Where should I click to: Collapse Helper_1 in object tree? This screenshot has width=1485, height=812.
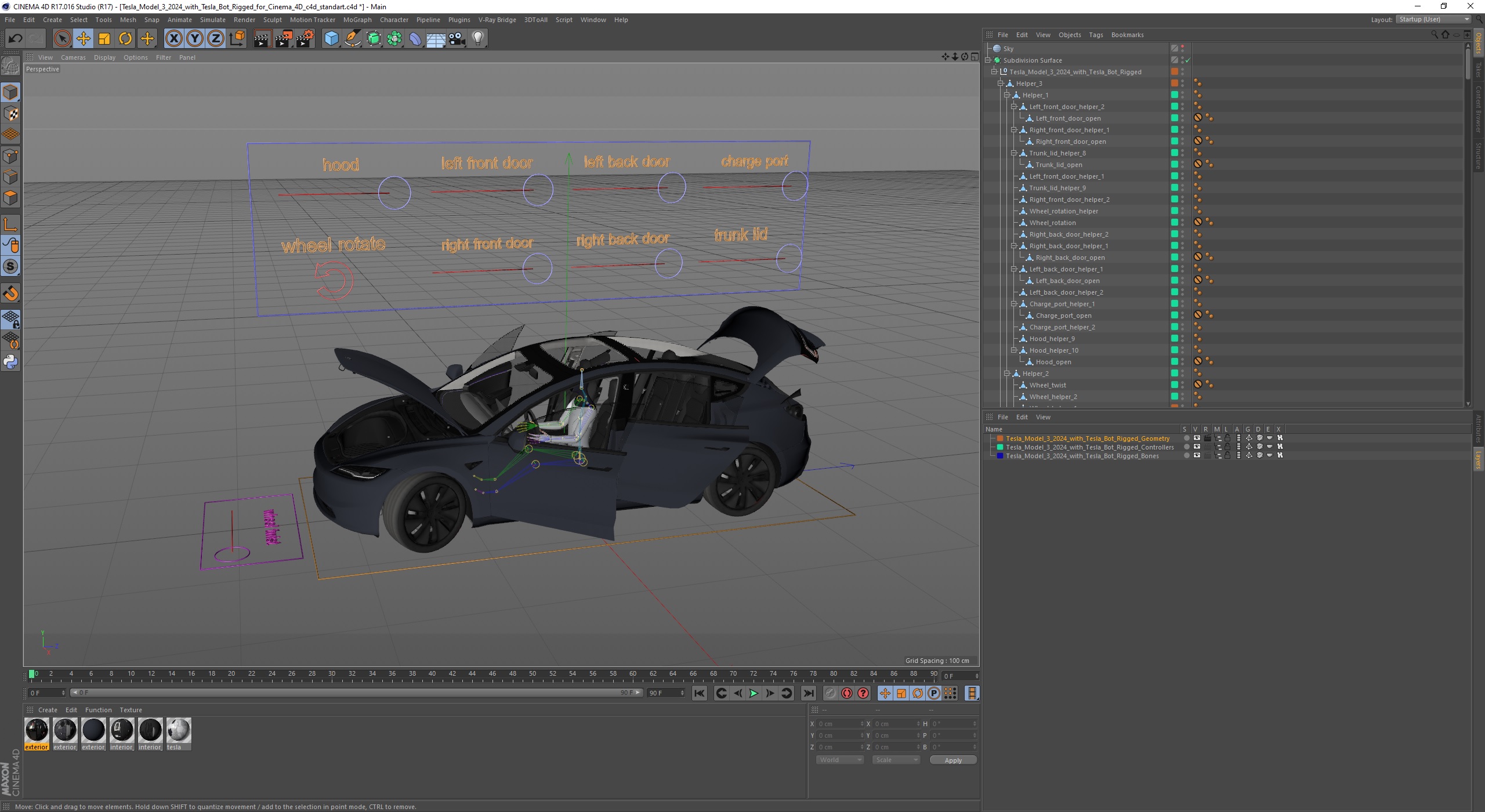coord(1008,95)
